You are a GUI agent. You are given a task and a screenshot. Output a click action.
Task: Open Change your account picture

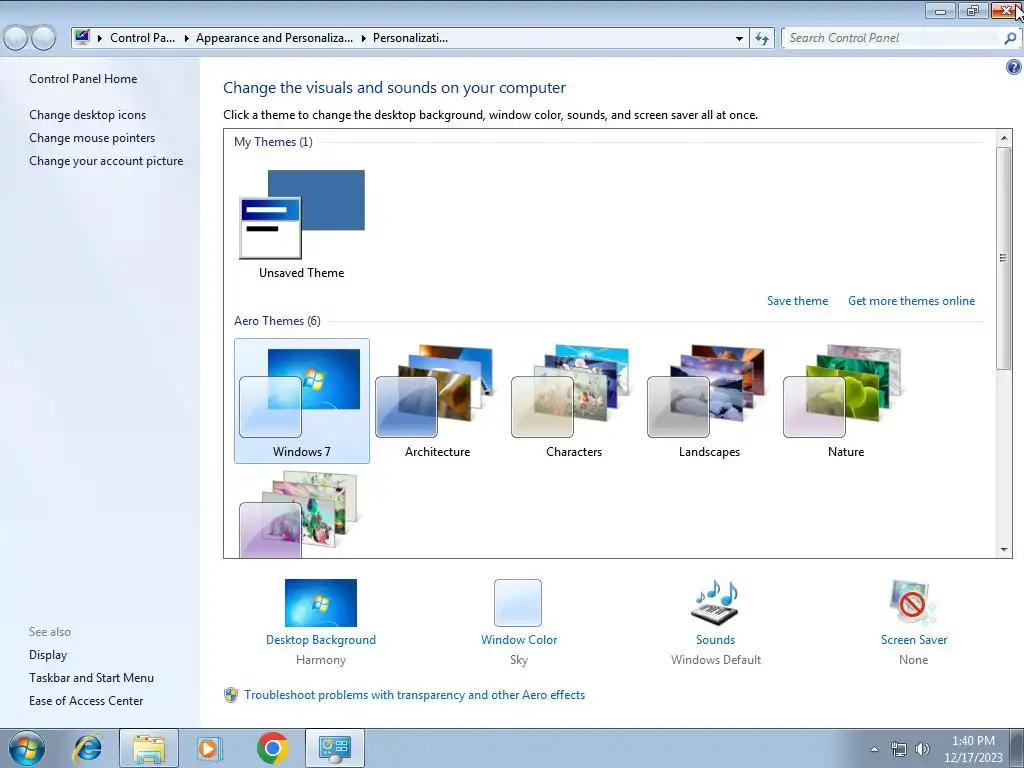point(106,161)
